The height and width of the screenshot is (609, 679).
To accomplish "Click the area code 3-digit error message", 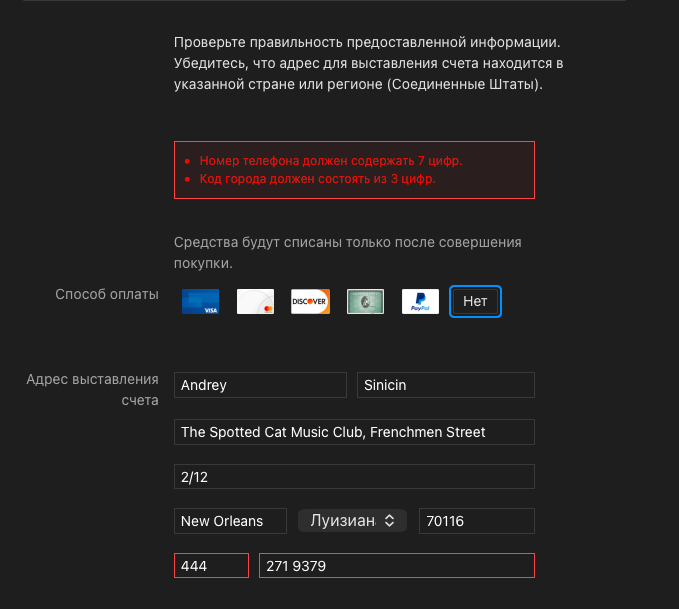I will tap(317, 180).
